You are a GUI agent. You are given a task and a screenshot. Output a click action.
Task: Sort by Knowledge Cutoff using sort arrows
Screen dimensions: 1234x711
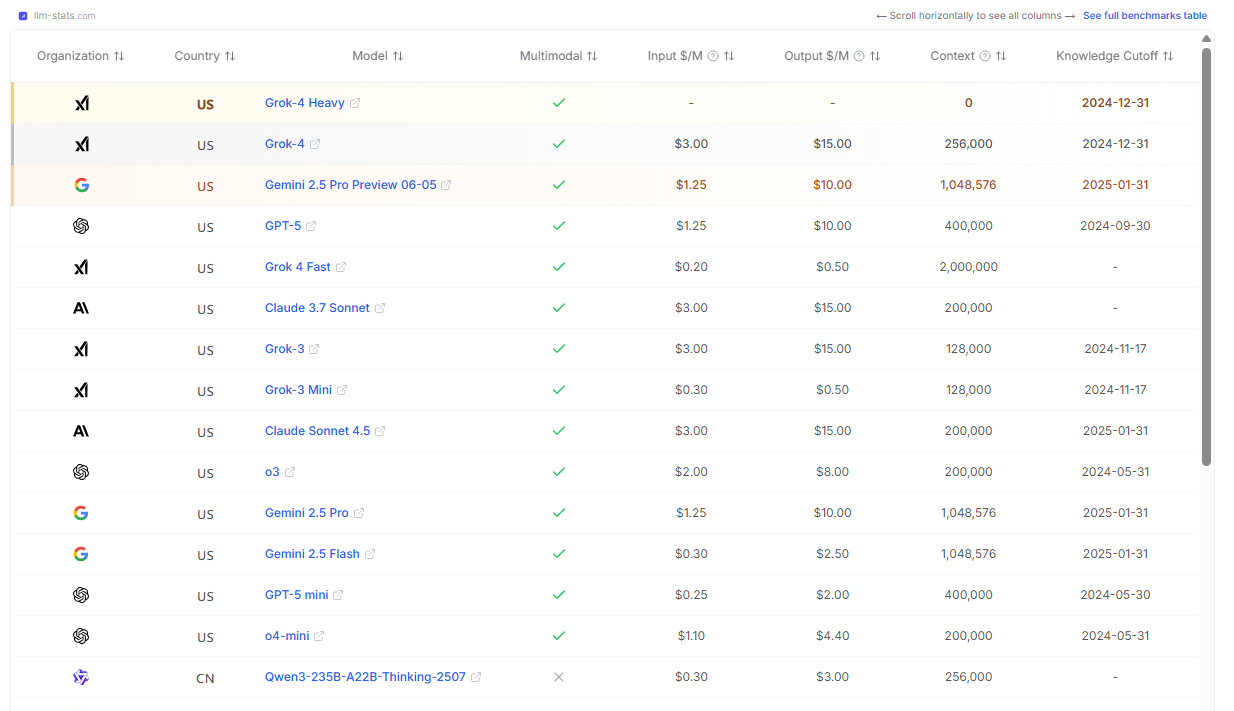(1168, 56)
